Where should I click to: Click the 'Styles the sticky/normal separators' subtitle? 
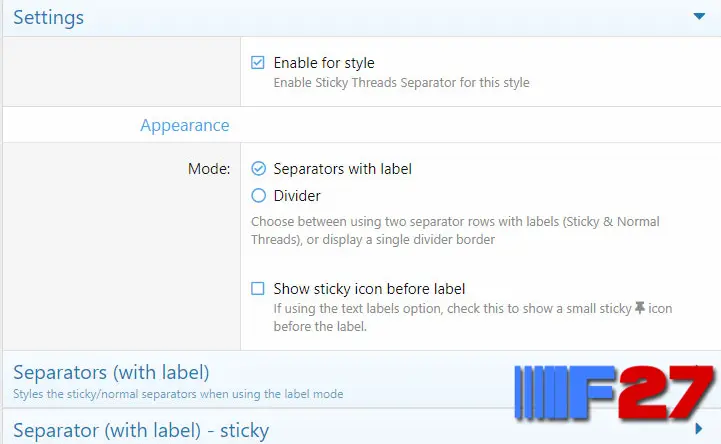pyautogui.click(x=178, y=394)
